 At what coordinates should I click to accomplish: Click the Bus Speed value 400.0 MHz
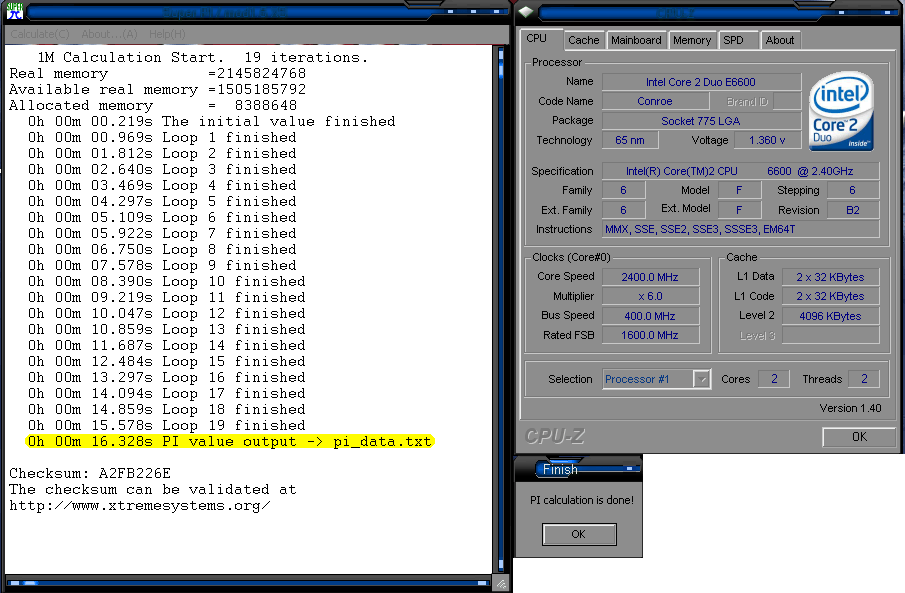(x=650, y=316)
